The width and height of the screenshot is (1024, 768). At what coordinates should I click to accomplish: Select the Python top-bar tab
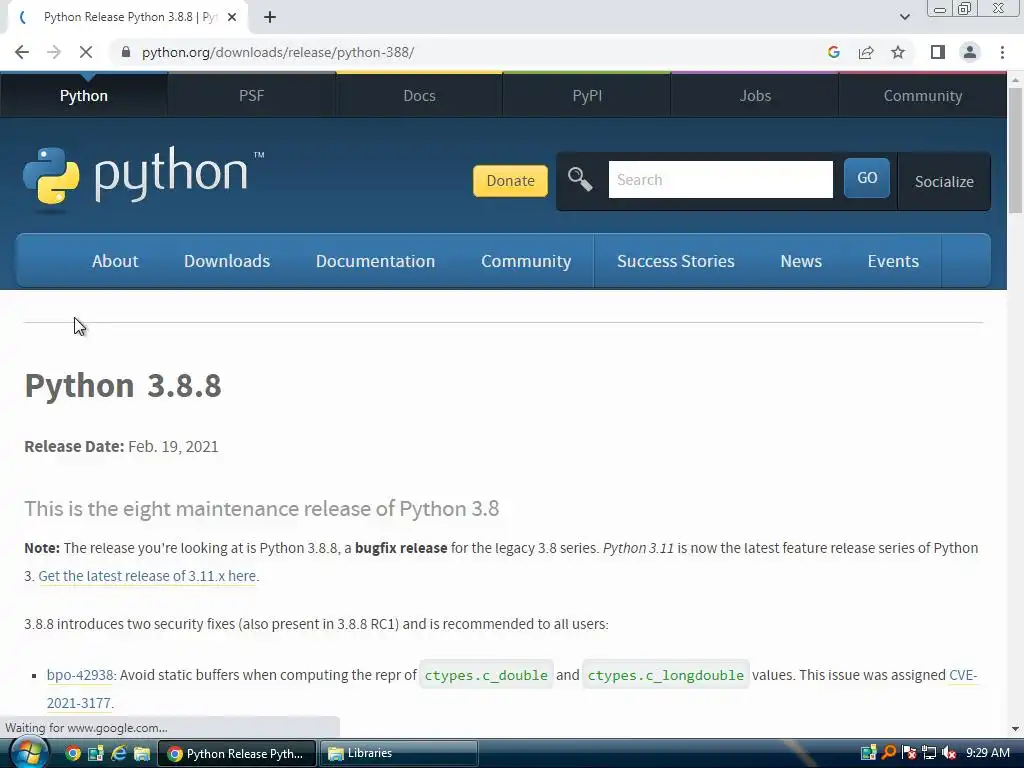[84, 95]
